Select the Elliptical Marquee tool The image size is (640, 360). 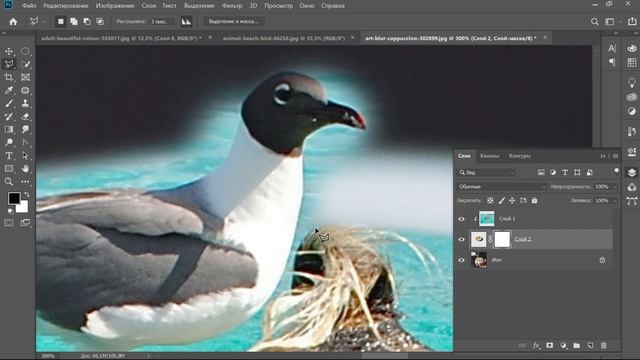[25, 51]
